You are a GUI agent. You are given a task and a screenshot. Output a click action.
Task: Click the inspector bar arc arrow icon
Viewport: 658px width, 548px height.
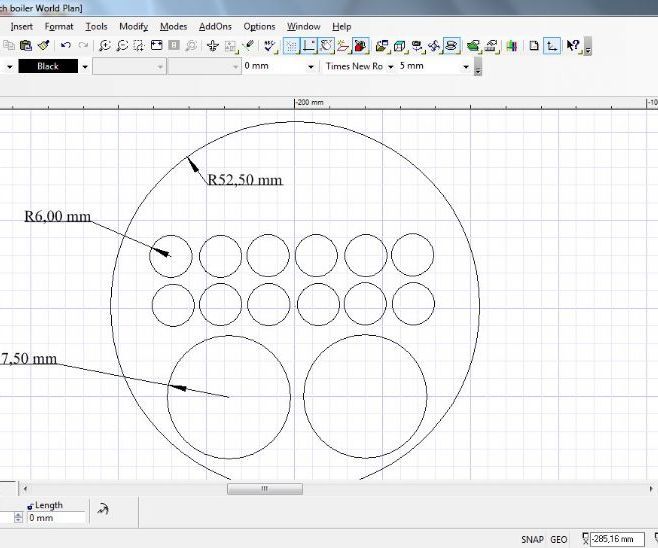103,509
